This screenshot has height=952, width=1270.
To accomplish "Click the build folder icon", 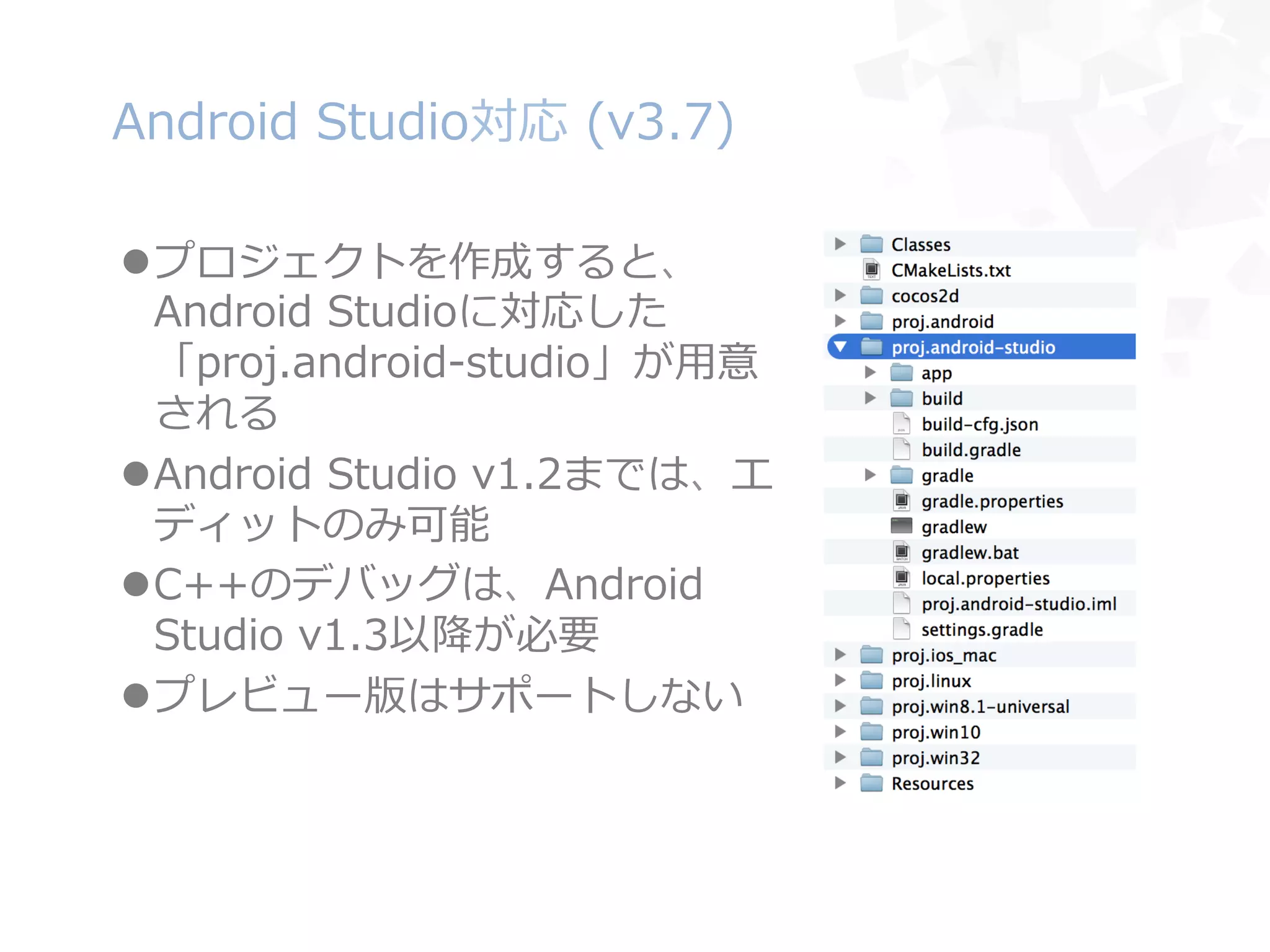I will pyautogui.click(x=901, y=398).
